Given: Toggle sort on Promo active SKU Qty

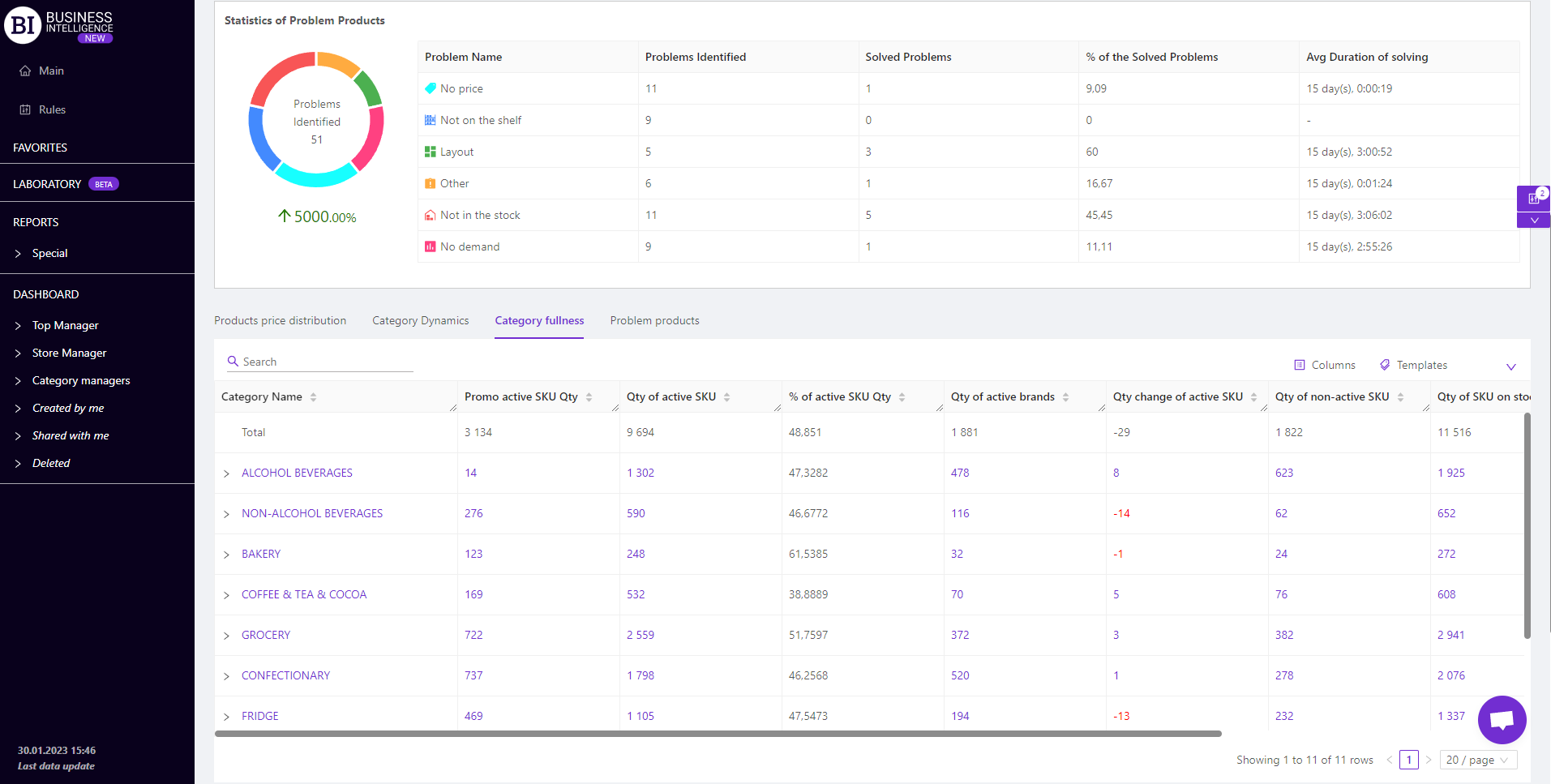Looking at the screenshot, I should tap(589, 397).
